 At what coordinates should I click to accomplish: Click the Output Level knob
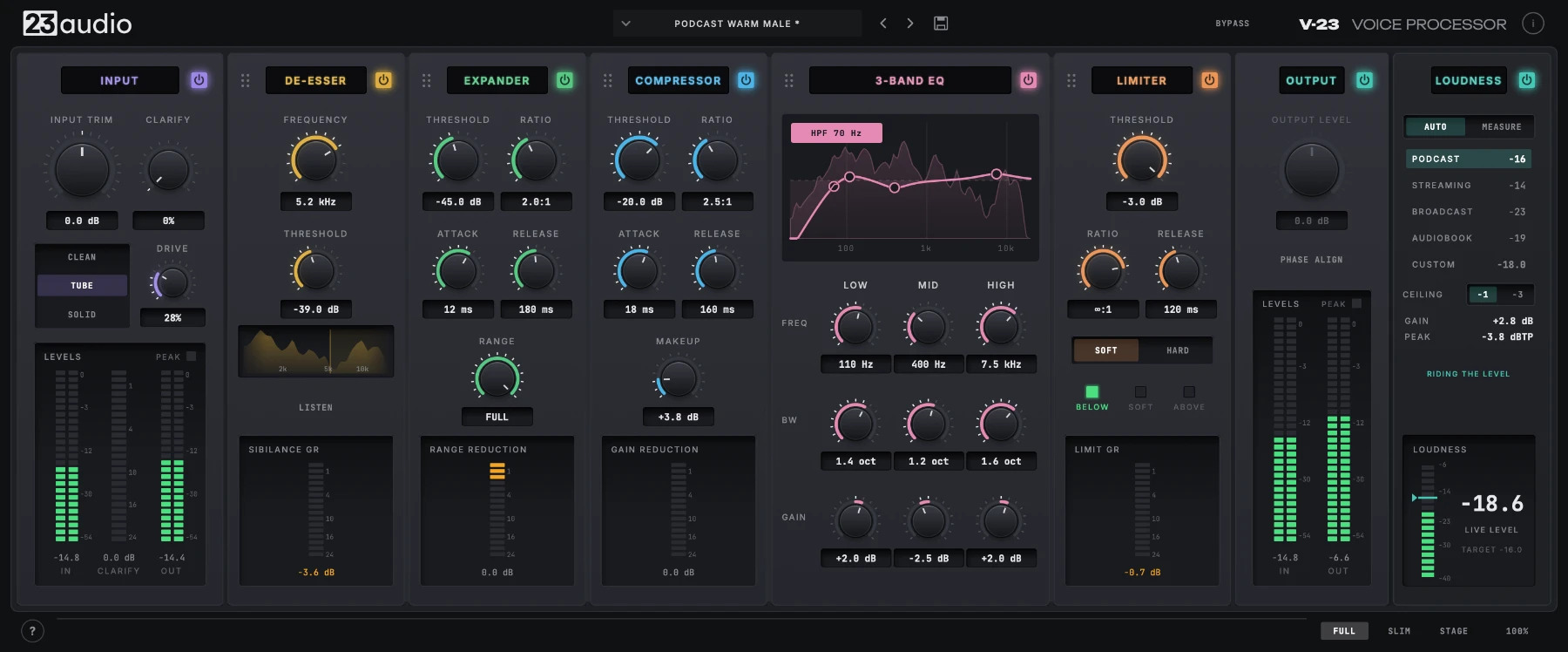[1311, 169]
